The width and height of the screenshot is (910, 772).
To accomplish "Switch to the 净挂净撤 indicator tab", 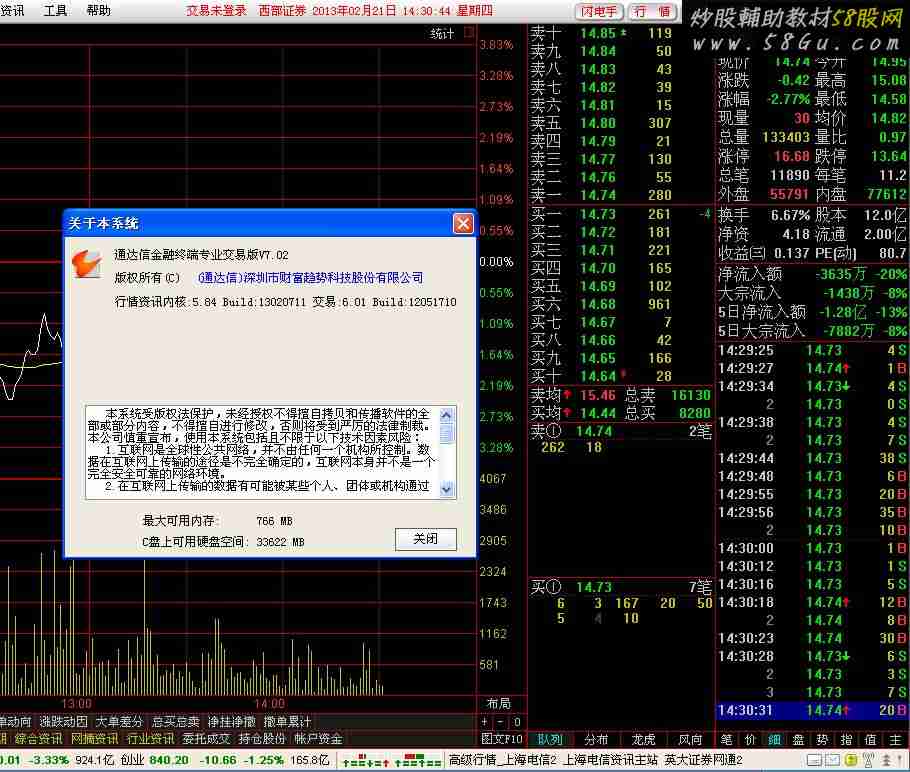I will [232, 722].
